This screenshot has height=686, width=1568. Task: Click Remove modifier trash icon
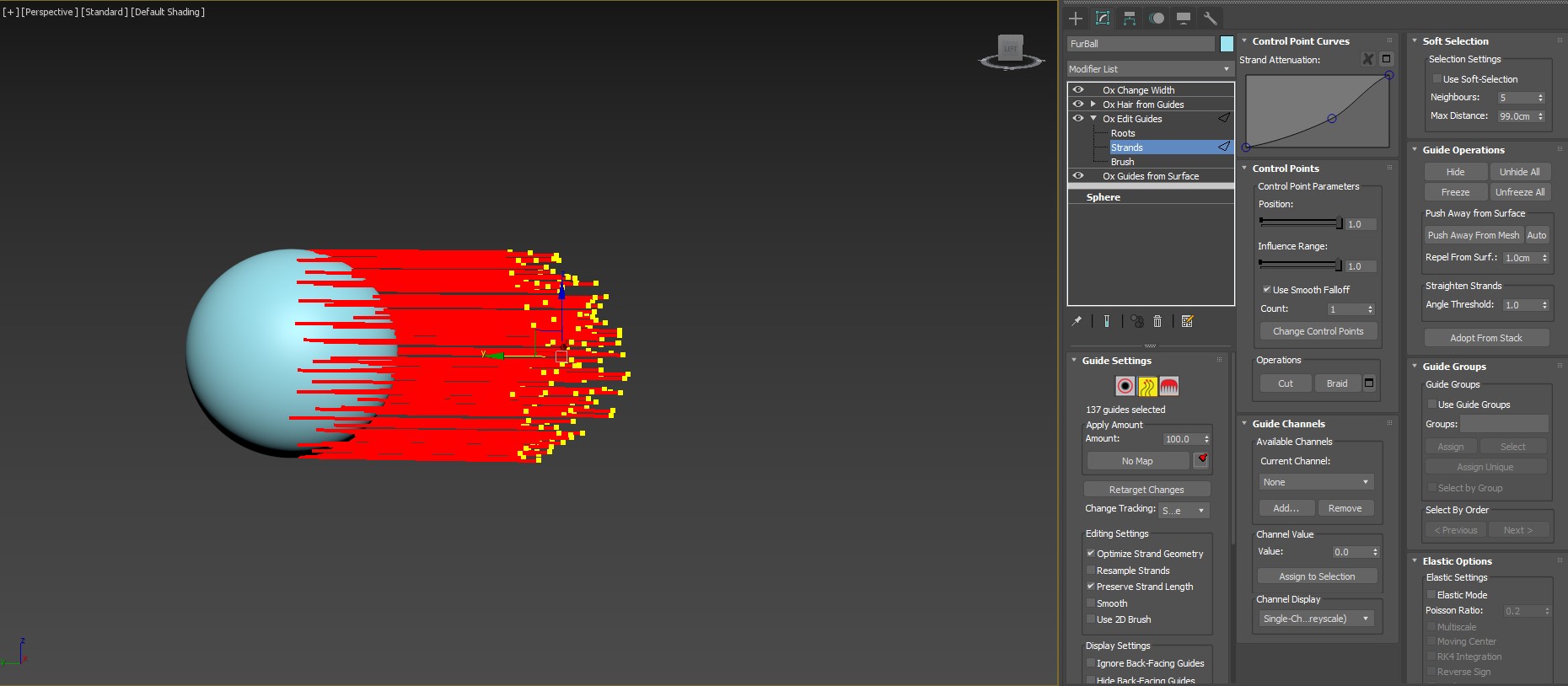point(1157,321)
